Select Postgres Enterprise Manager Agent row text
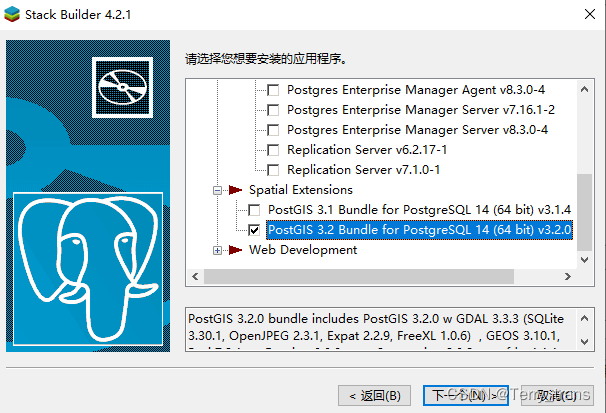The image size is (606, 413). click(x=416, y=90)
